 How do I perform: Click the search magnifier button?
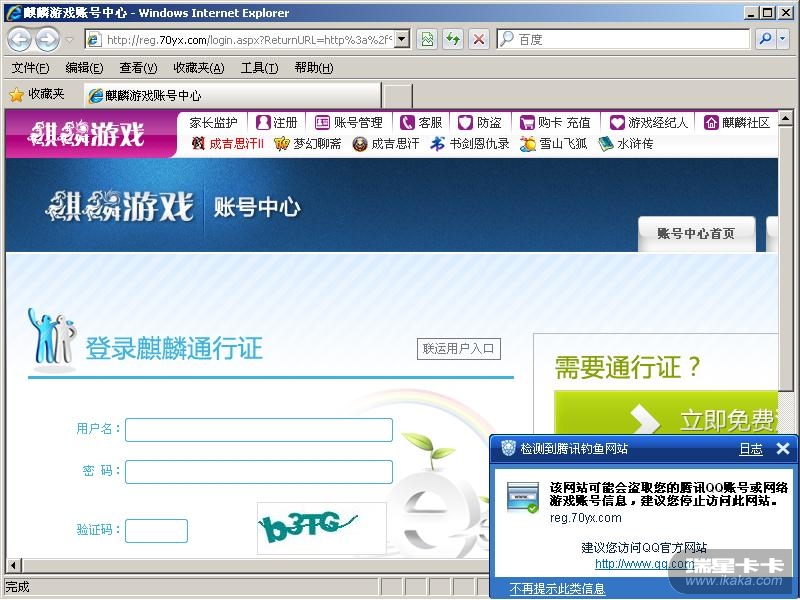765,39
